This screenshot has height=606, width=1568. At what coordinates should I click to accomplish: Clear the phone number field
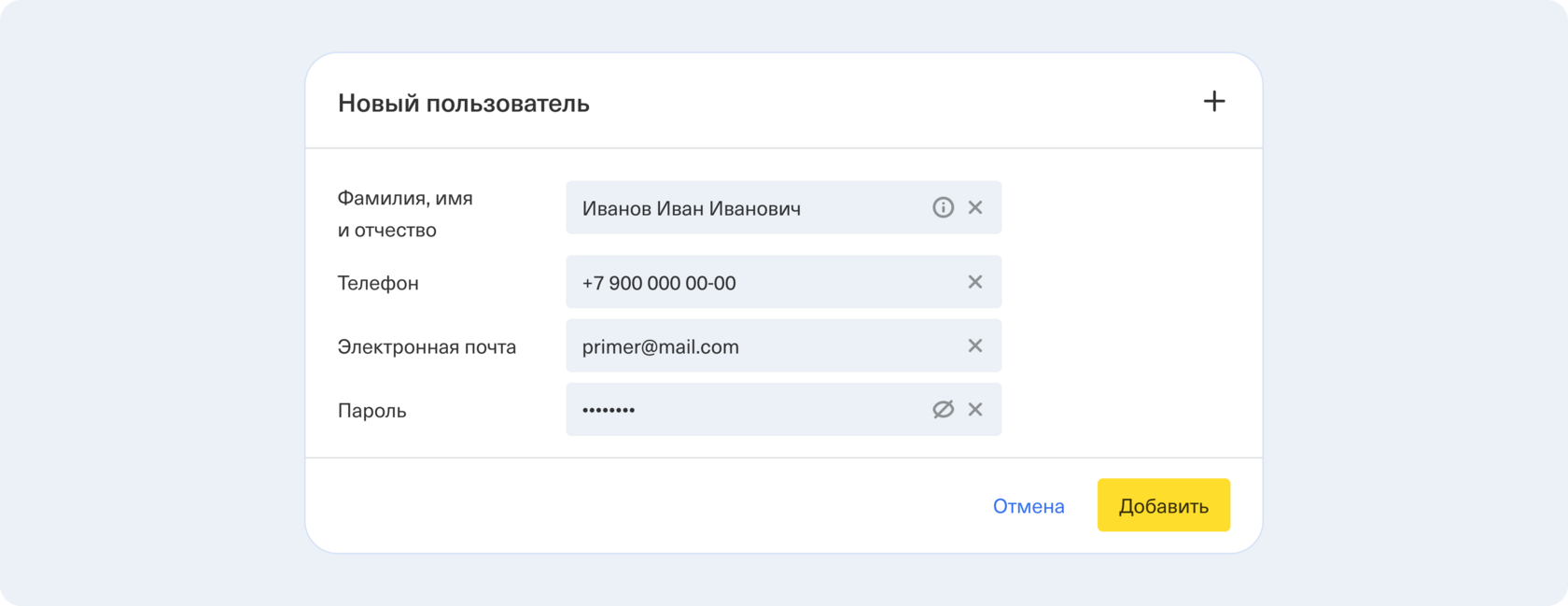[975, 282]
